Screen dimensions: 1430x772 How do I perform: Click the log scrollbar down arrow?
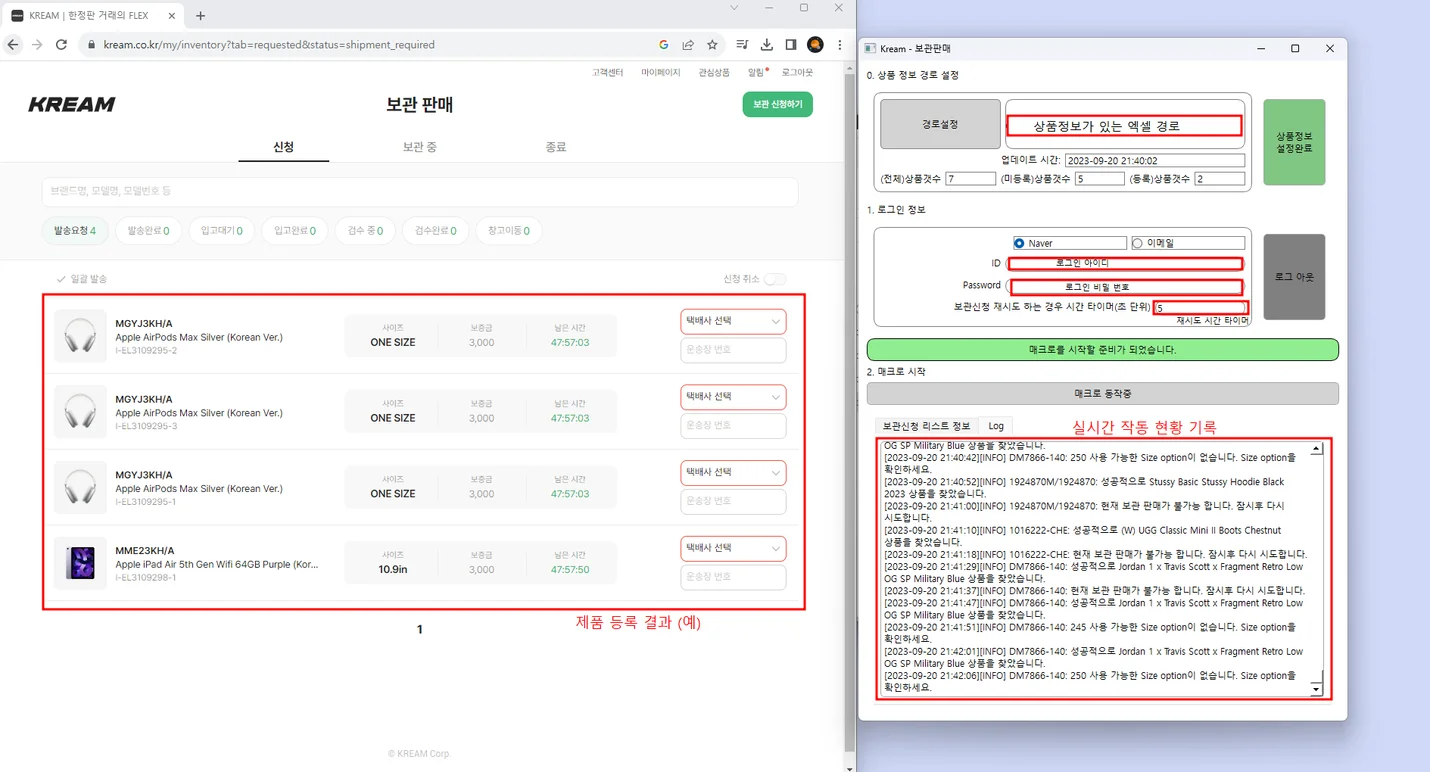click(1316, 689)
